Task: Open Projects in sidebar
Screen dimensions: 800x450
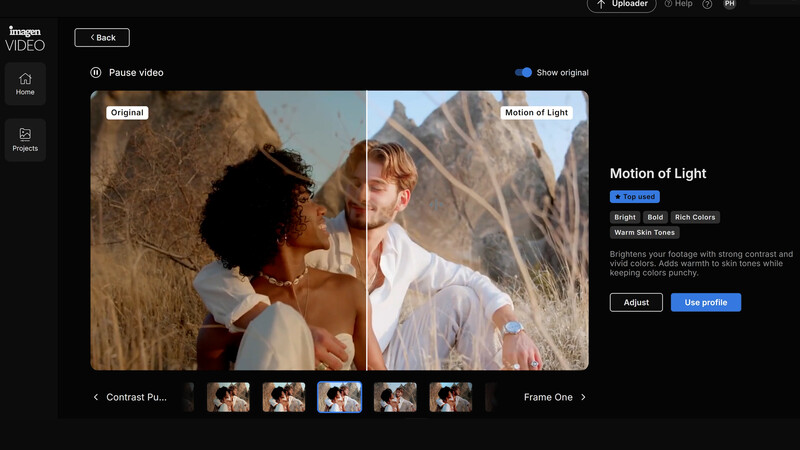Action: (25, 140)
